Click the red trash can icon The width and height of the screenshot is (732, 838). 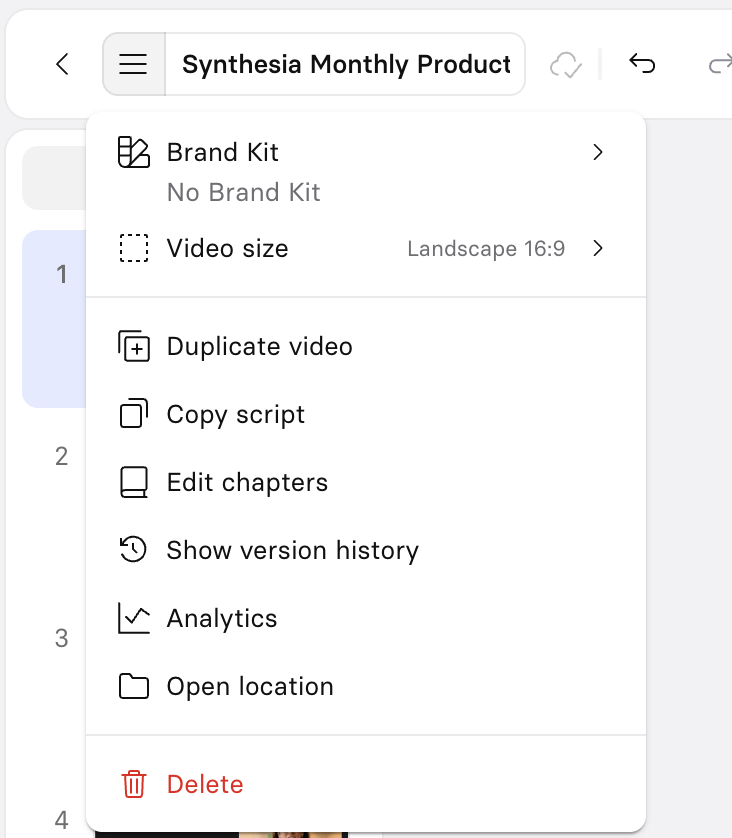pyautogui.click(x=134, y=784)
